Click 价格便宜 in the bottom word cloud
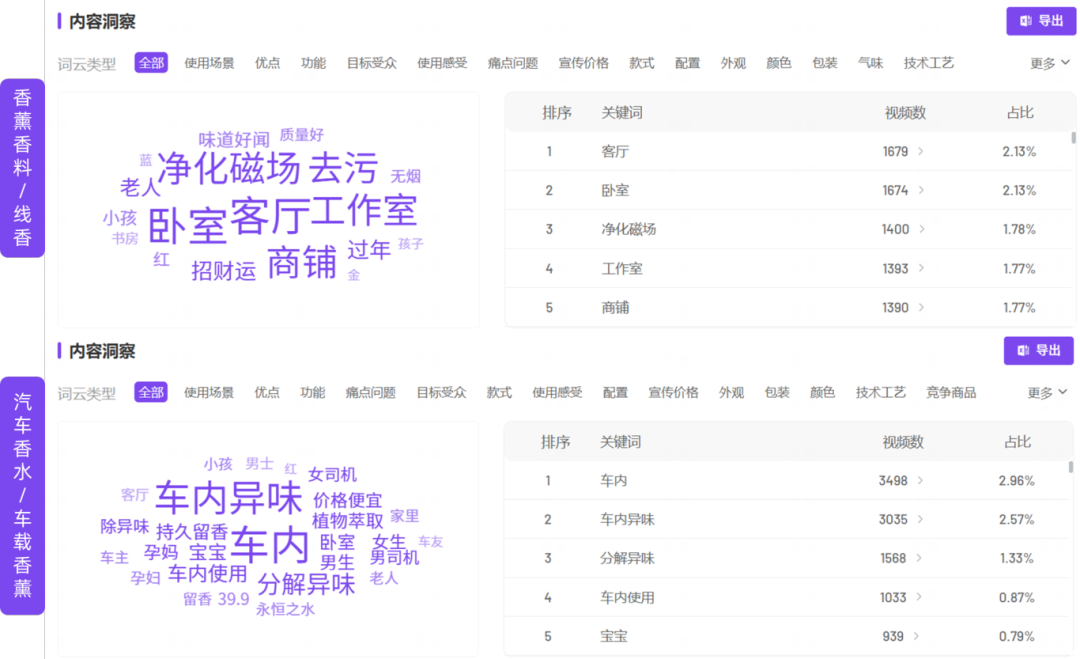This screenshot has height=659, width=1080. pyautogui.click(x=347, y=500)
